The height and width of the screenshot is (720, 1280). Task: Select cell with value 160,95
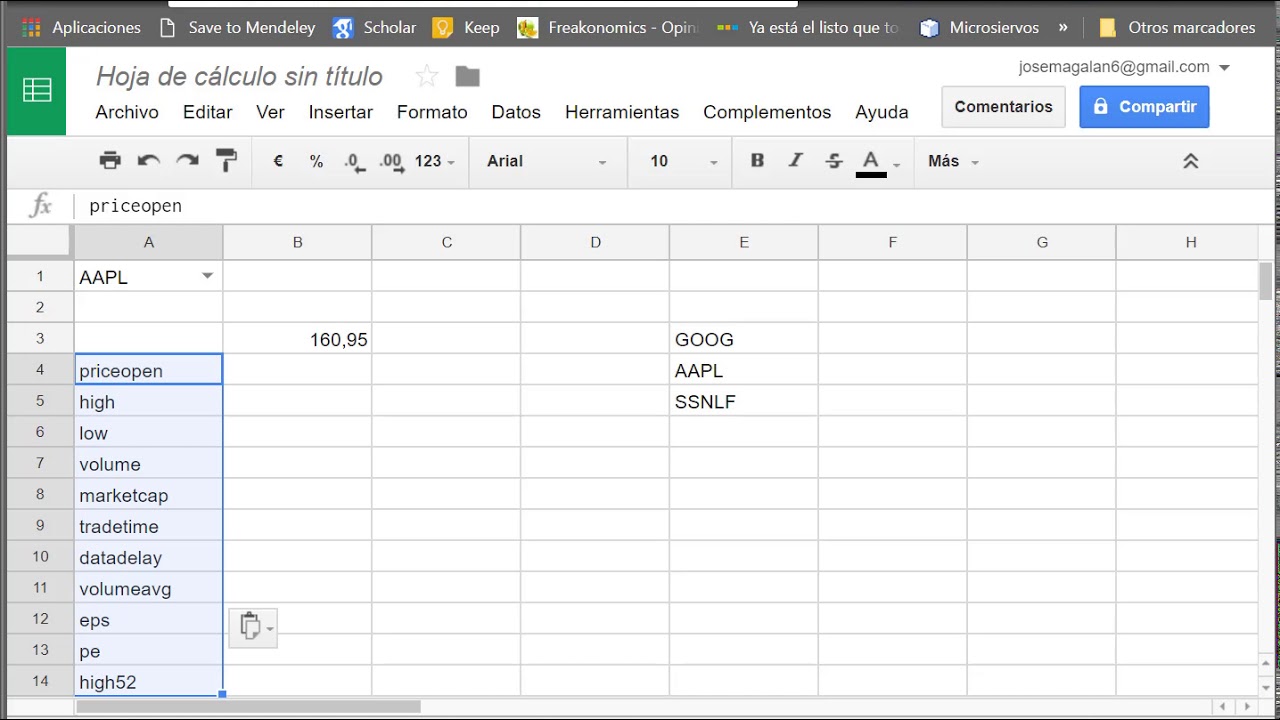coord(297,339)
